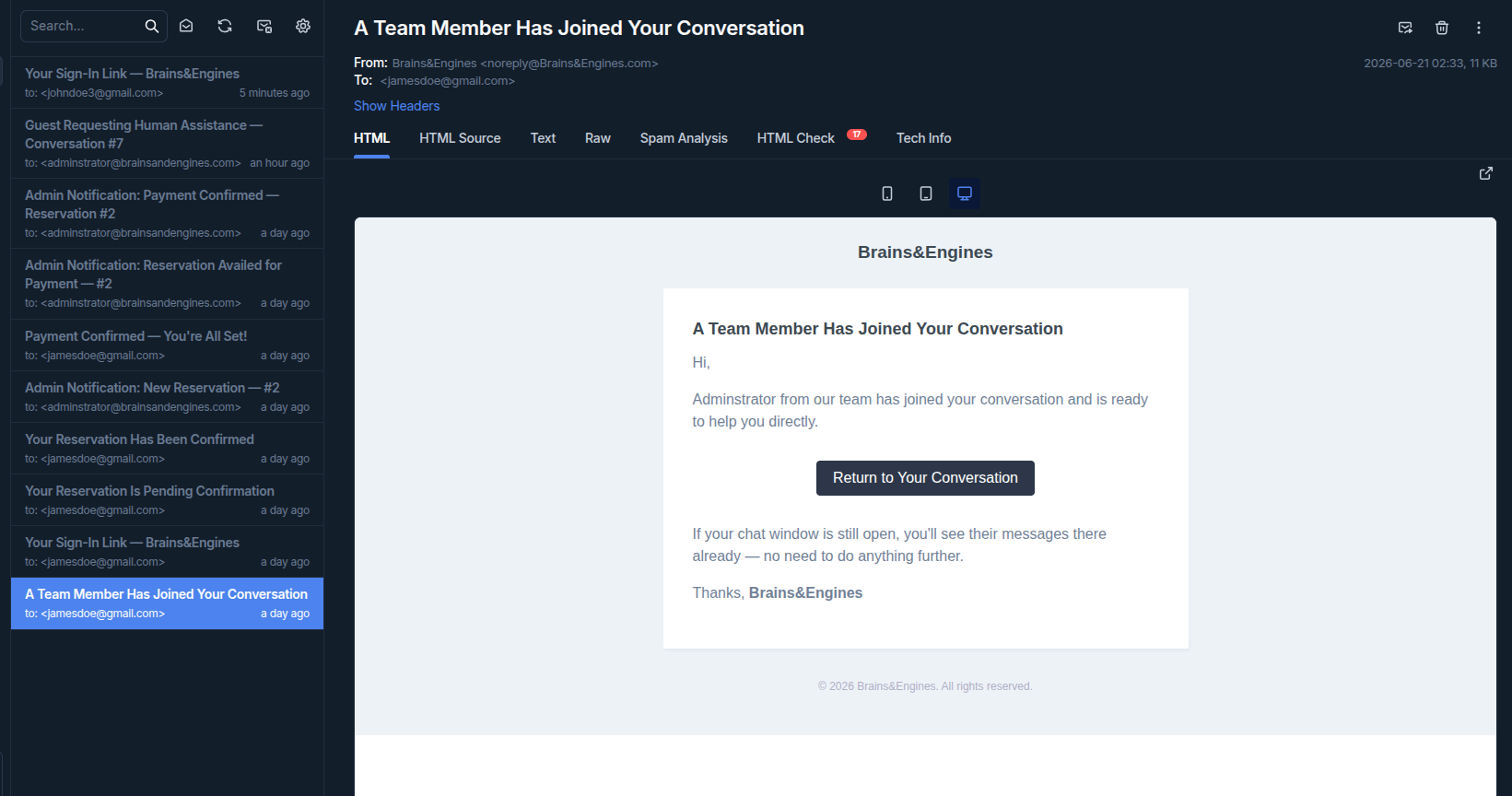Click the red 17 badge on HTML Check
Screen dimensions: 1512x796
point(857,135)
